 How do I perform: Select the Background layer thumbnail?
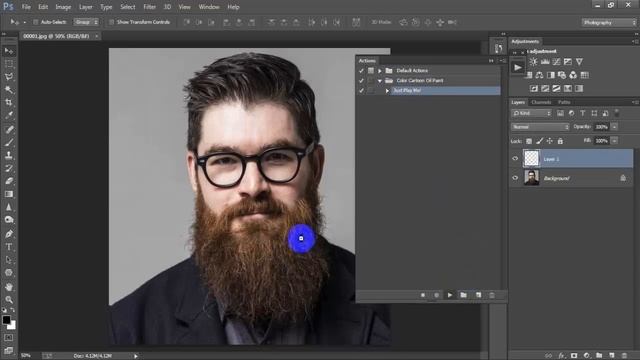click(x=531, y=178)
